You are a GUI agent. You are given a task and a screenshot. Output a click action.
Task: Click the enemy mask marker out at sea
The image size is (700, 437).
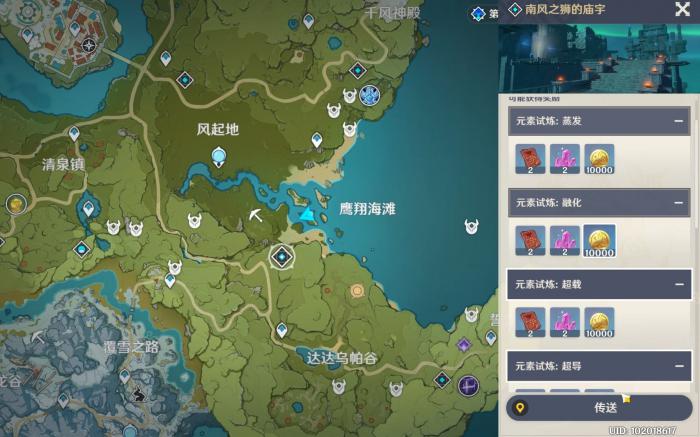coord(471,226)
